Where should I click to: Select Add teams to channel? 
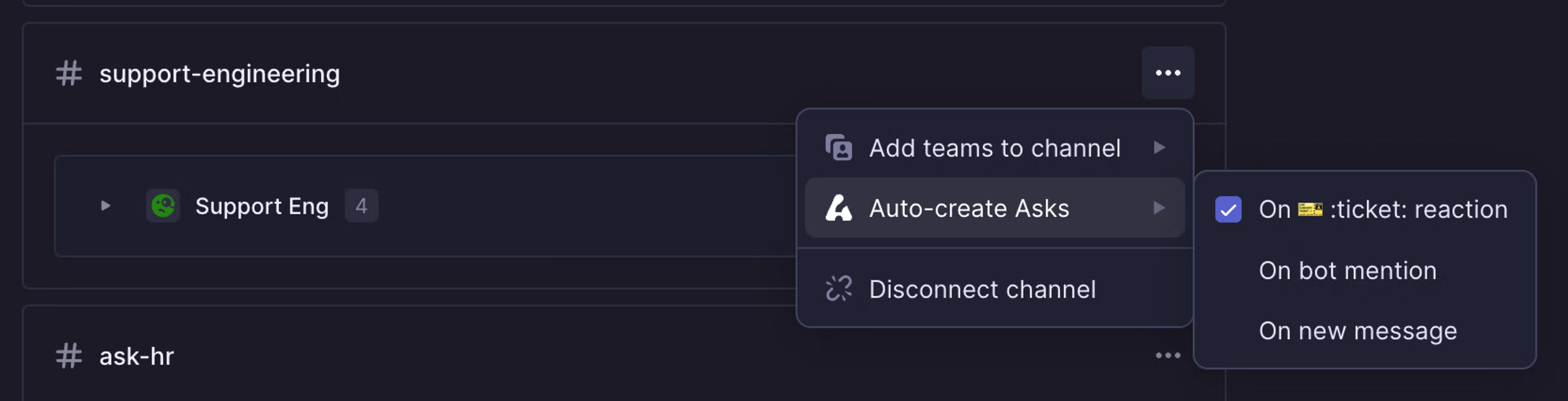(995, 147)
